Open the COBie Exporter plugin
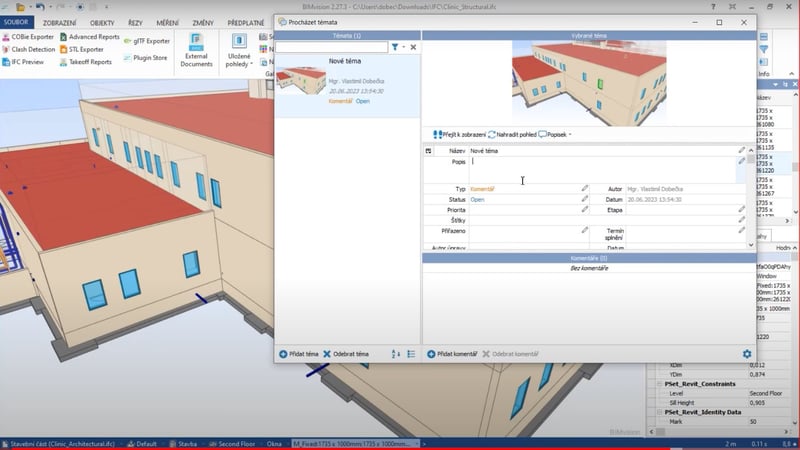 pos(28,37)
